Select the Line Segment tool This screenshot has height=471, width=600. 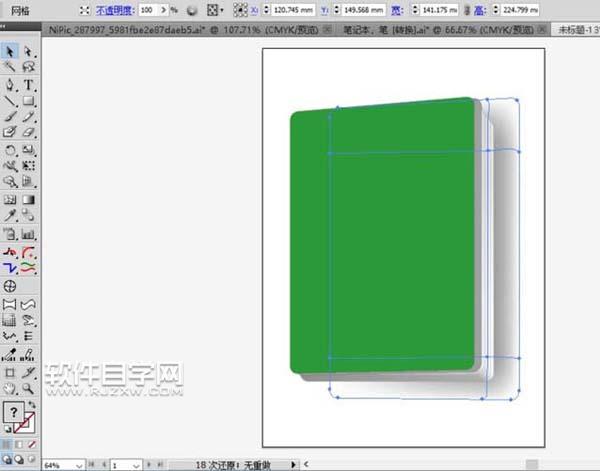(x=10, y=101)
